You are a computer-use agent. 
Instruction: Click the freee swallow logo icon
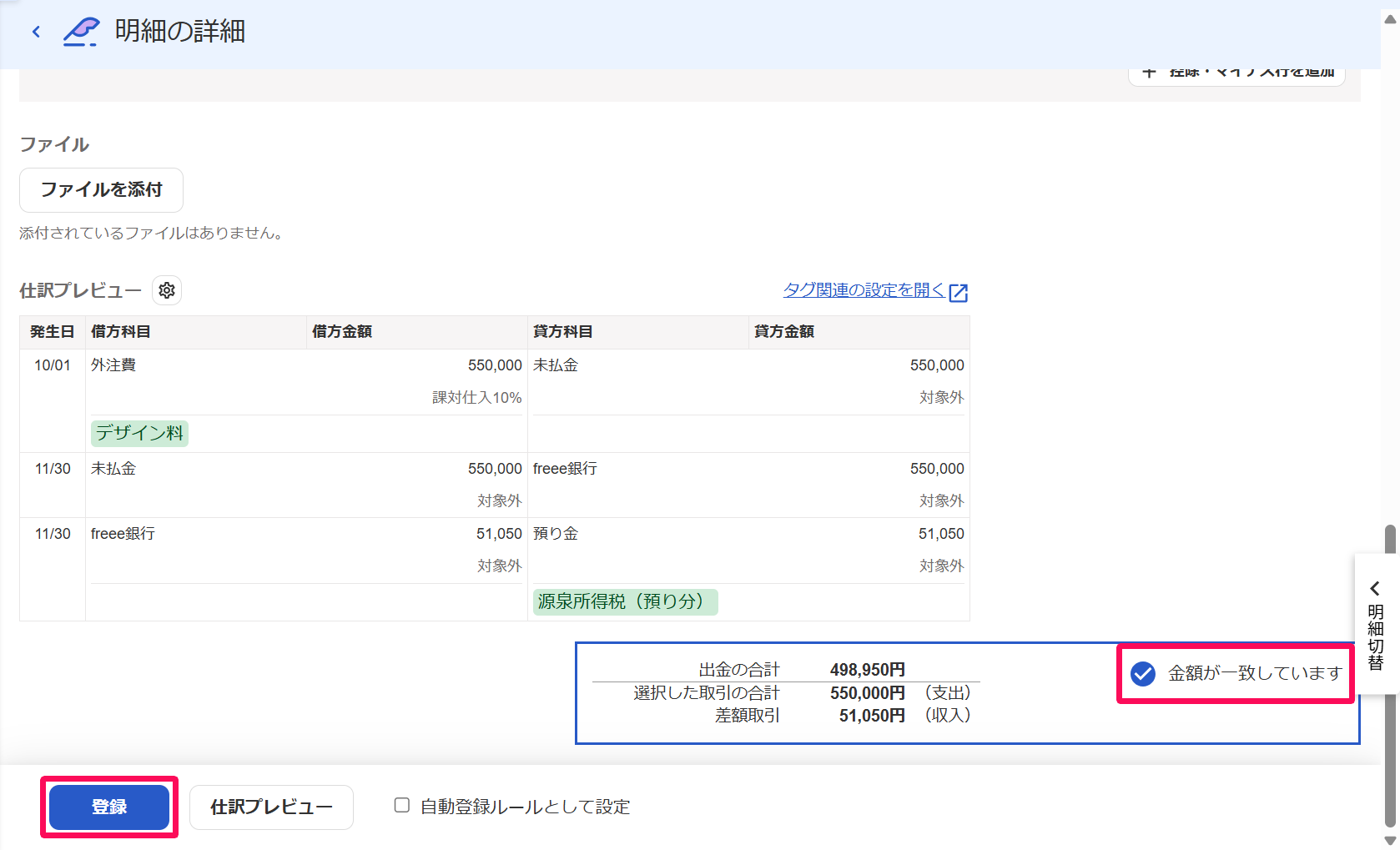pos(82,32)
